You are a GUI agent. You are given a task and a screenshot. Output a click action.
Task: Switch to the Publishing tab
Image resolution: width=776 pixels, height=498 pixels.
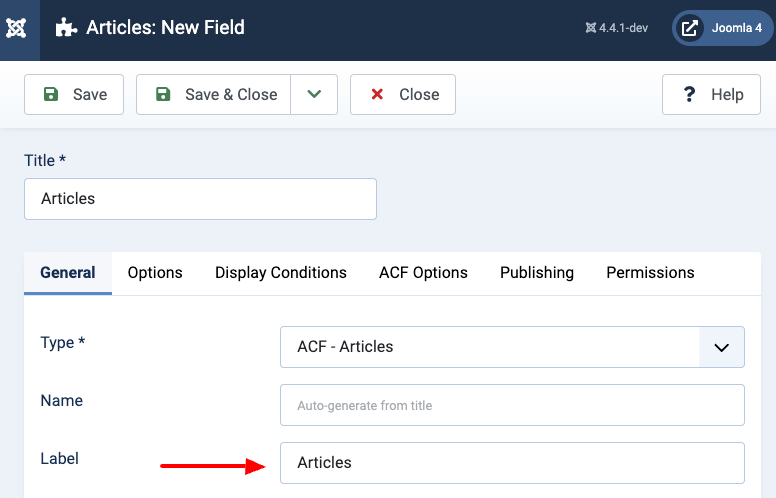[537, 273]
